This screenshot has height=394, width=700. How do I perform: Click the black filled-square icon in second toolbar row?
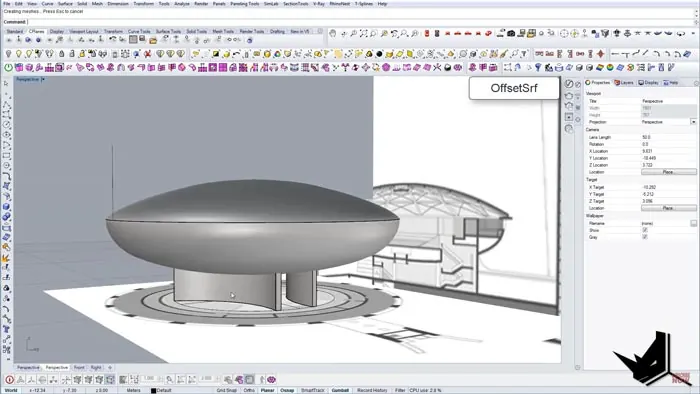[x=216, y=54]
